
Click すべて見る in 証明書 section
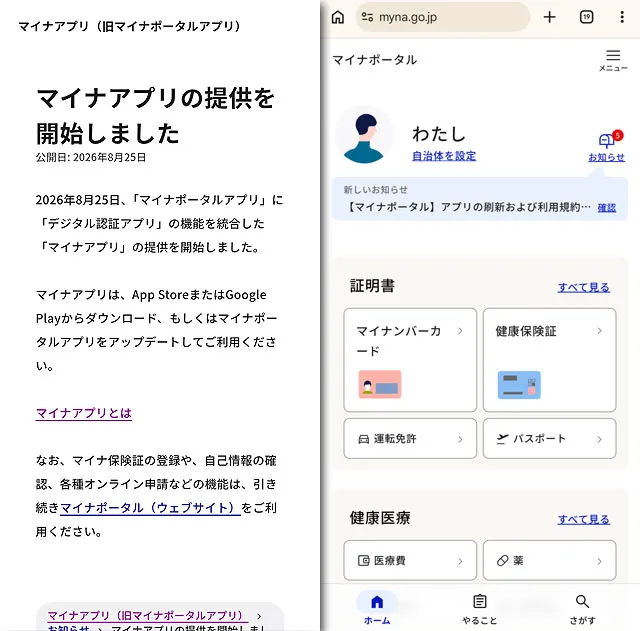(x=584, y=287)
